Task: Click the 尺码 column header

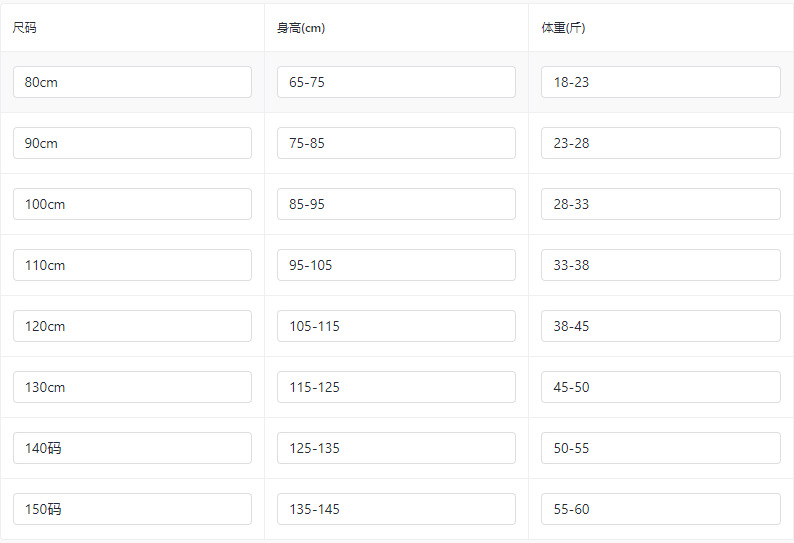Action: point(25,28)
